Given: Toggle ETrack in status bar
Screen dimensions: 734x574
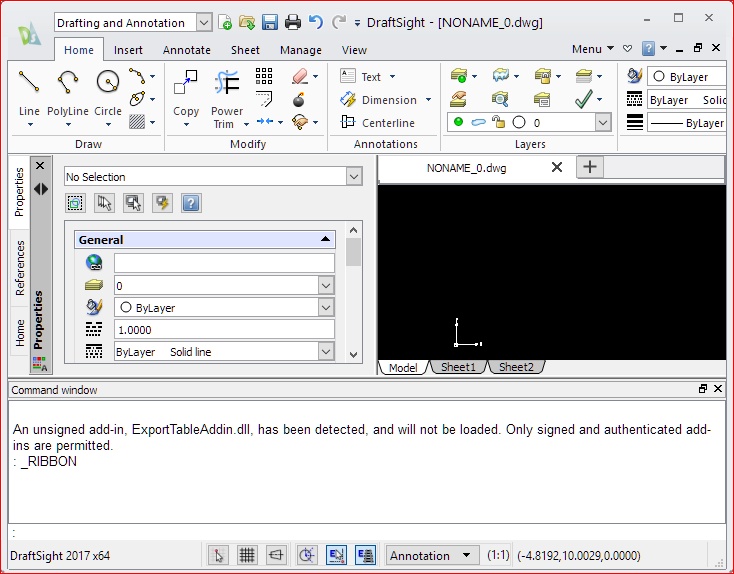Looking at the screenshot, I should coord(365,555).
